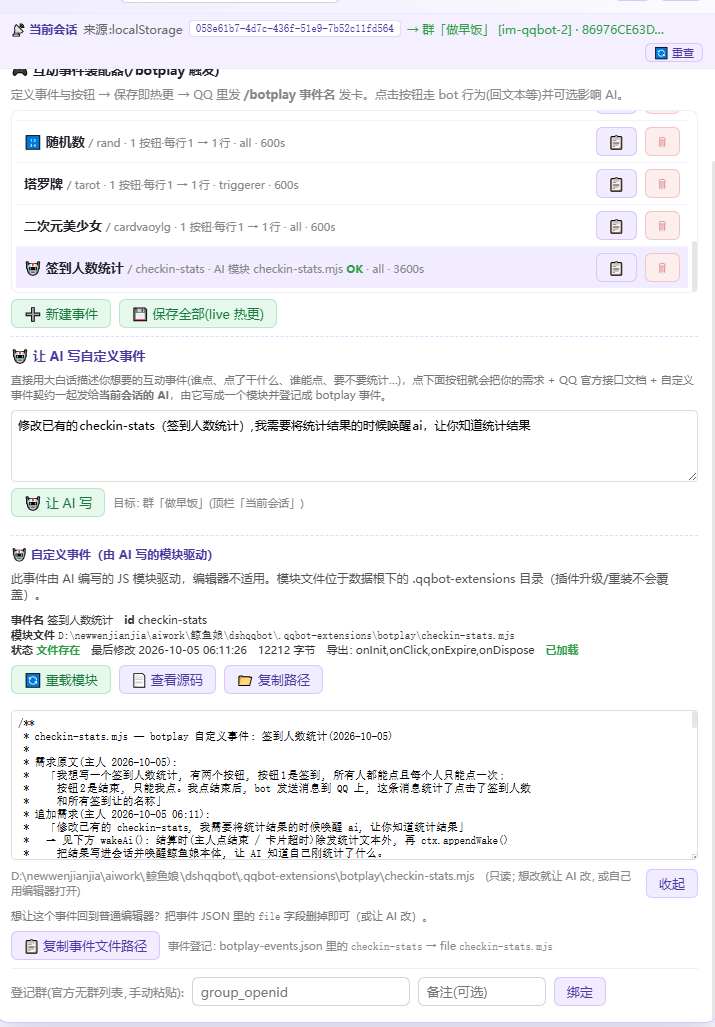Click the 签到人数统计 robot face icon
The width and height of the screenshot is (715, 1027).
click(33, 268)
